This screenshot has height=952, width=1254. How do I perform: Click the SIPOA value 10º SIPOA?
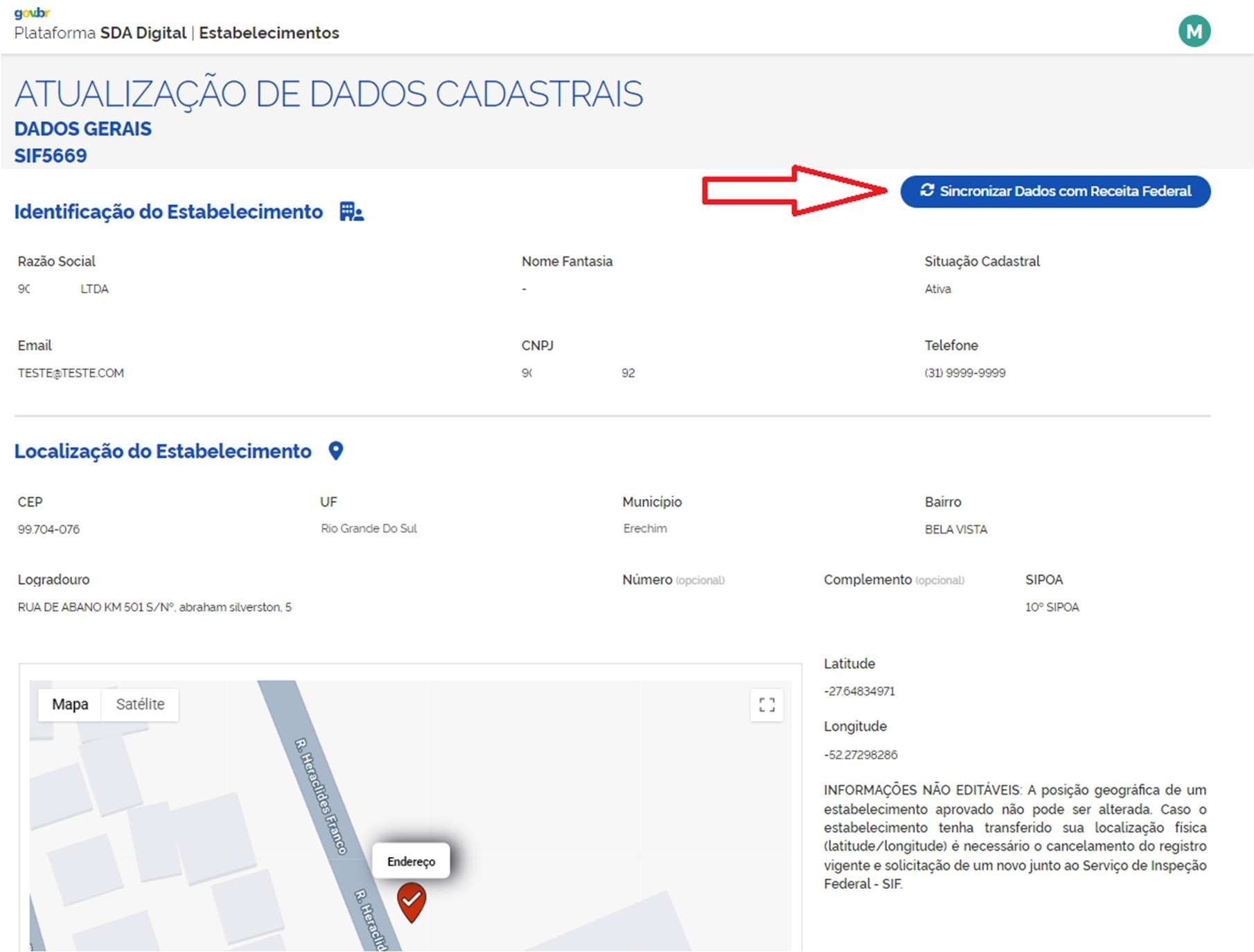click(x=1052, y=608)
